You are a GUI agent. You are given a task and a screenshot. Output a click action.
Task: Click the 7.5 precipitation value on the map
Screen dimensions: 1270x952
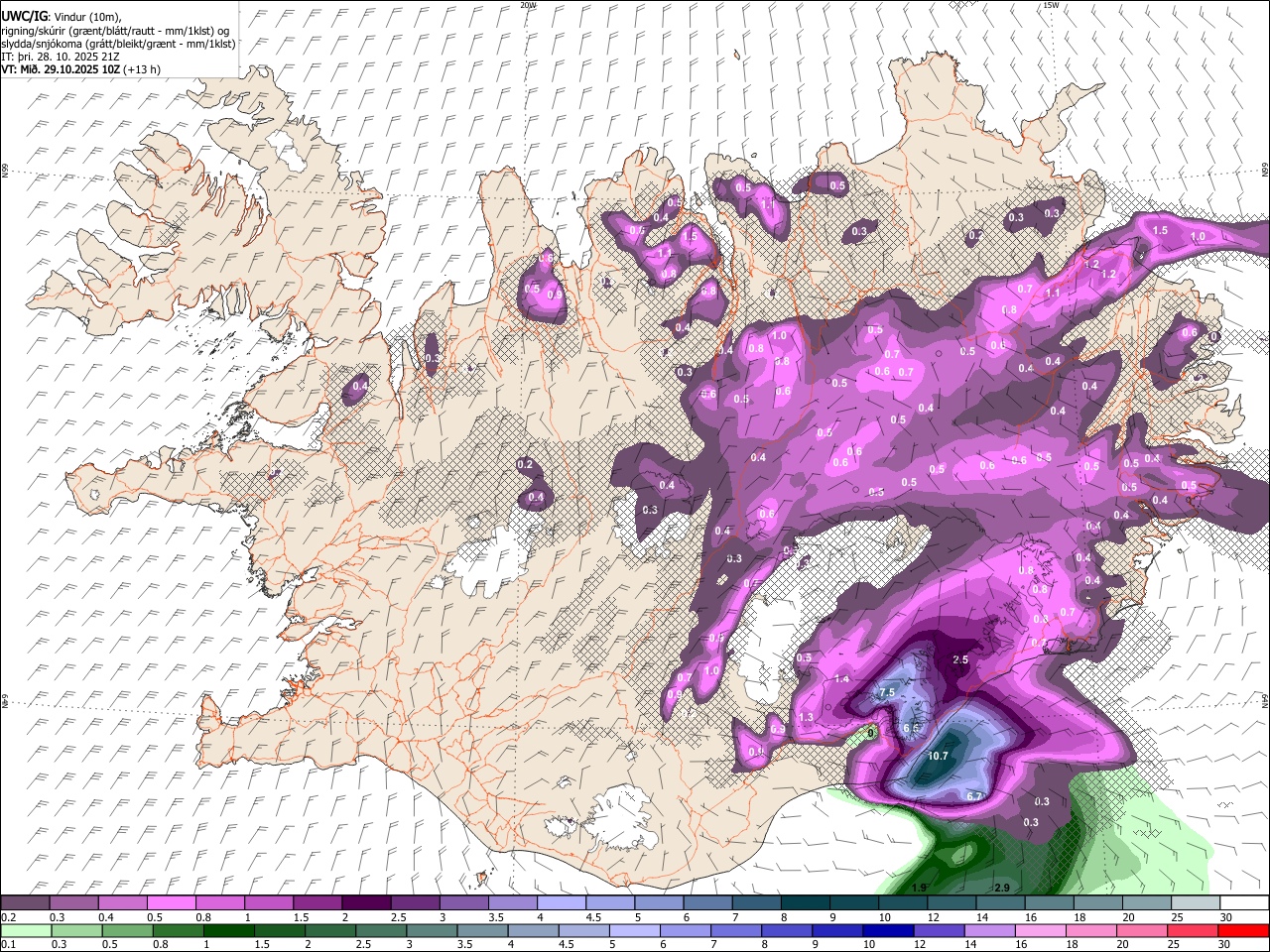tap(887, 692)
